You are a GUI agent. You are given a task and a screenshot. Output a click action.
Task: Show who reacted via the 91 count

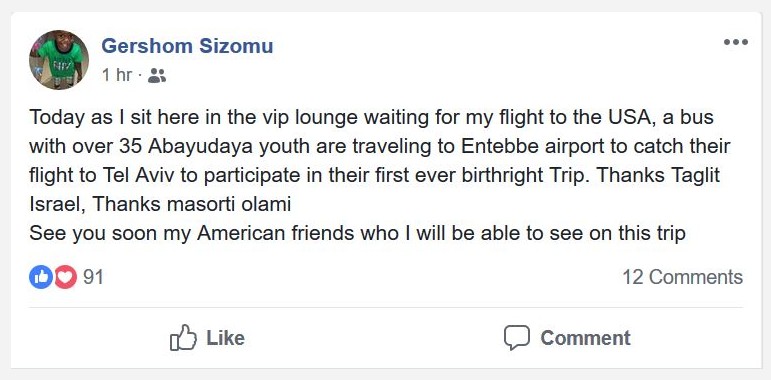tap(93, 277)
